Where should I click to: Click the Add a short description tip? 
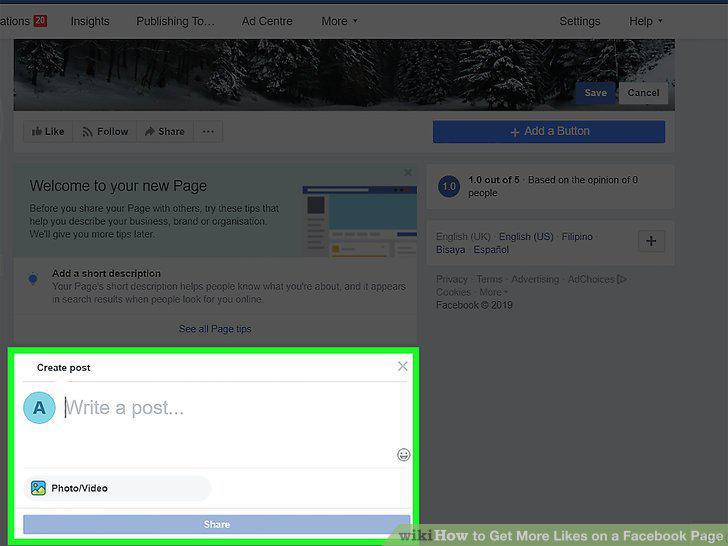[215, 286]
